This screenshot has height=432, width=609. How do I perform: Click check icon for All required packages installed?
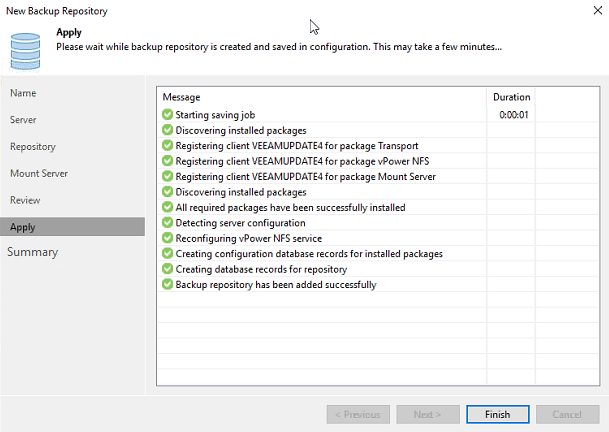click(x=167, y=207)
